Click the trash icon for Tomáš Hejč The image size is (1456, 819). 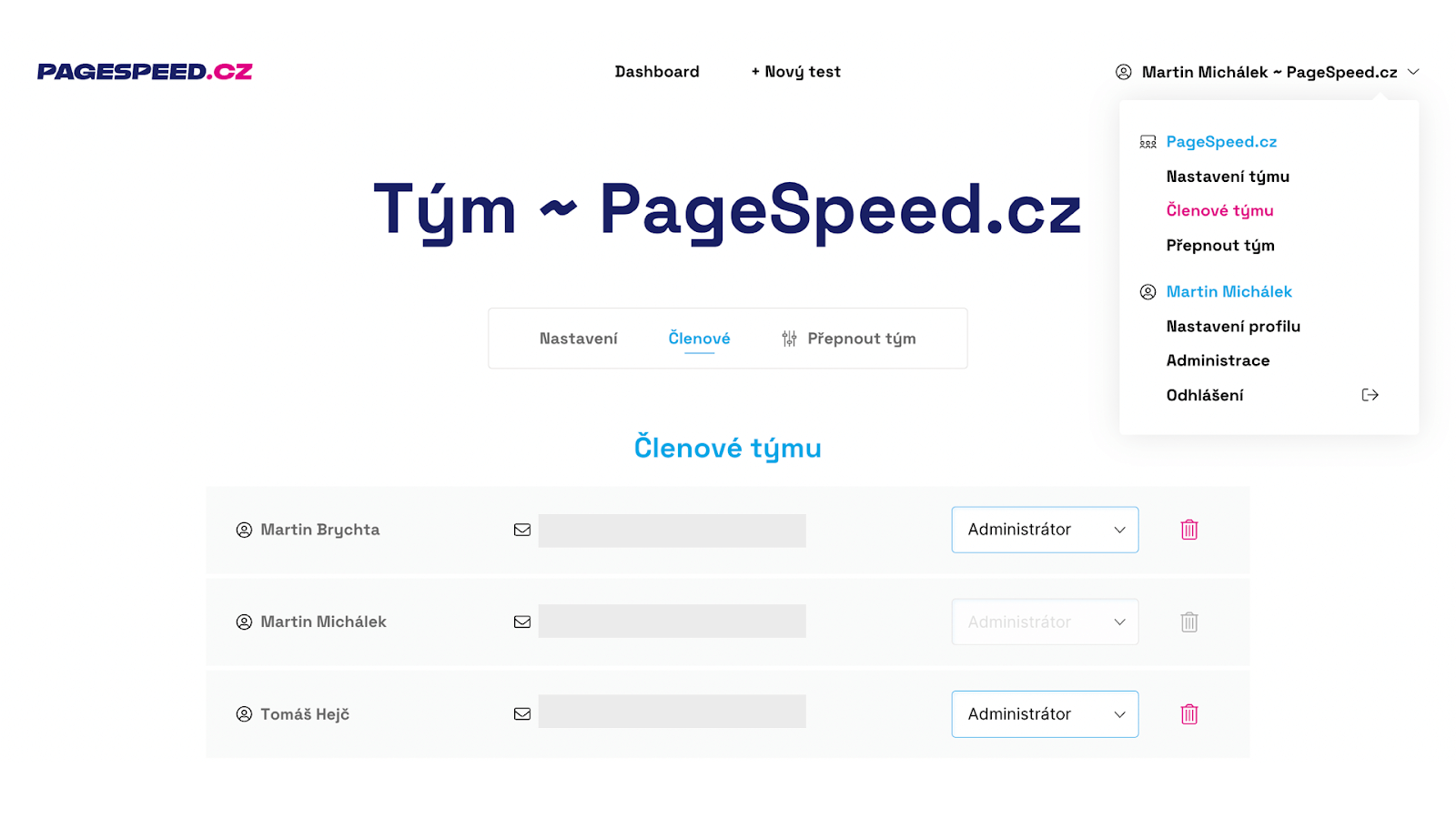coord(1188,714)
